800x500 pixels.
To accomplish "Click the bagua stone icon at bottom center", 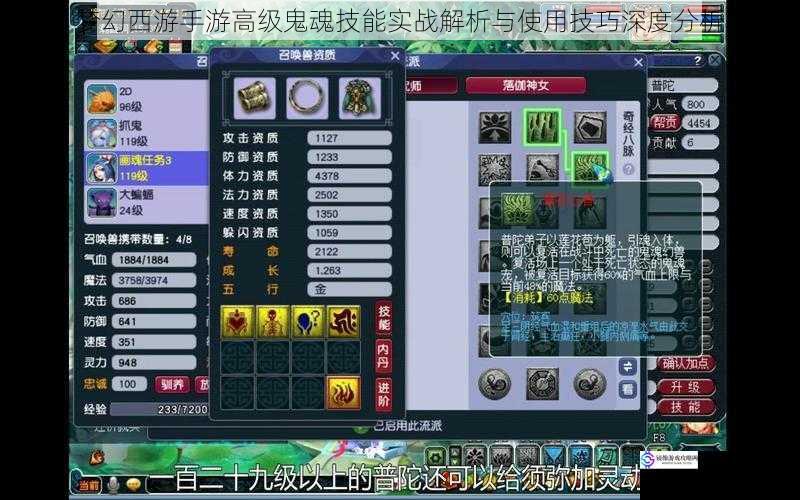I will click(542, 384).
